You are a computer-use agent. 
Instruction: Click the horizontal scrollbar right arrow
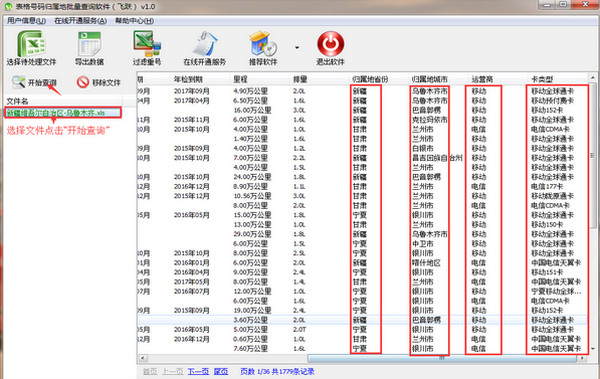(583, 358)
